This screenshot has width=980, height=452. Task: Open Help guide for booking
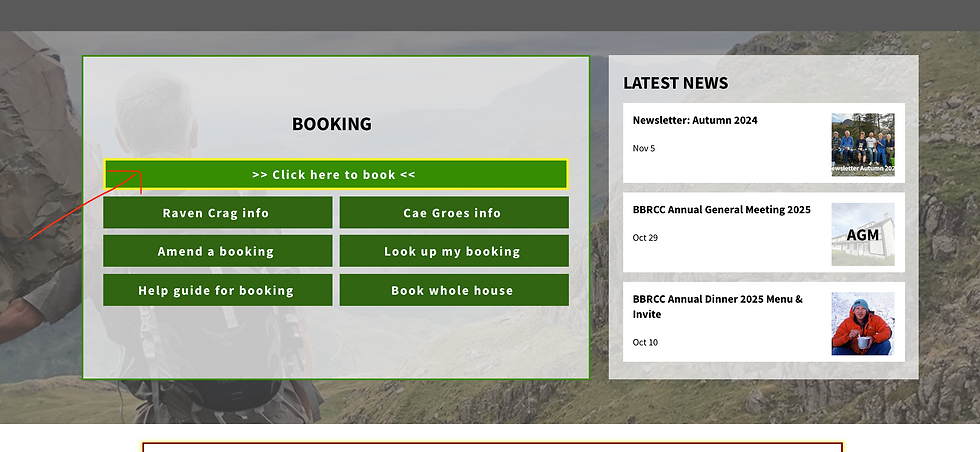point(218,290)
